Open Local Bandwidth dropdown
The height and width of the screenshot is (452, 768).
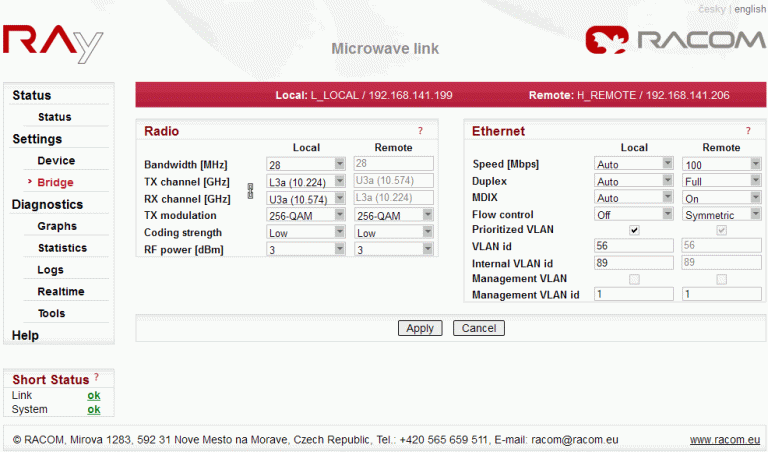point(306,164)
